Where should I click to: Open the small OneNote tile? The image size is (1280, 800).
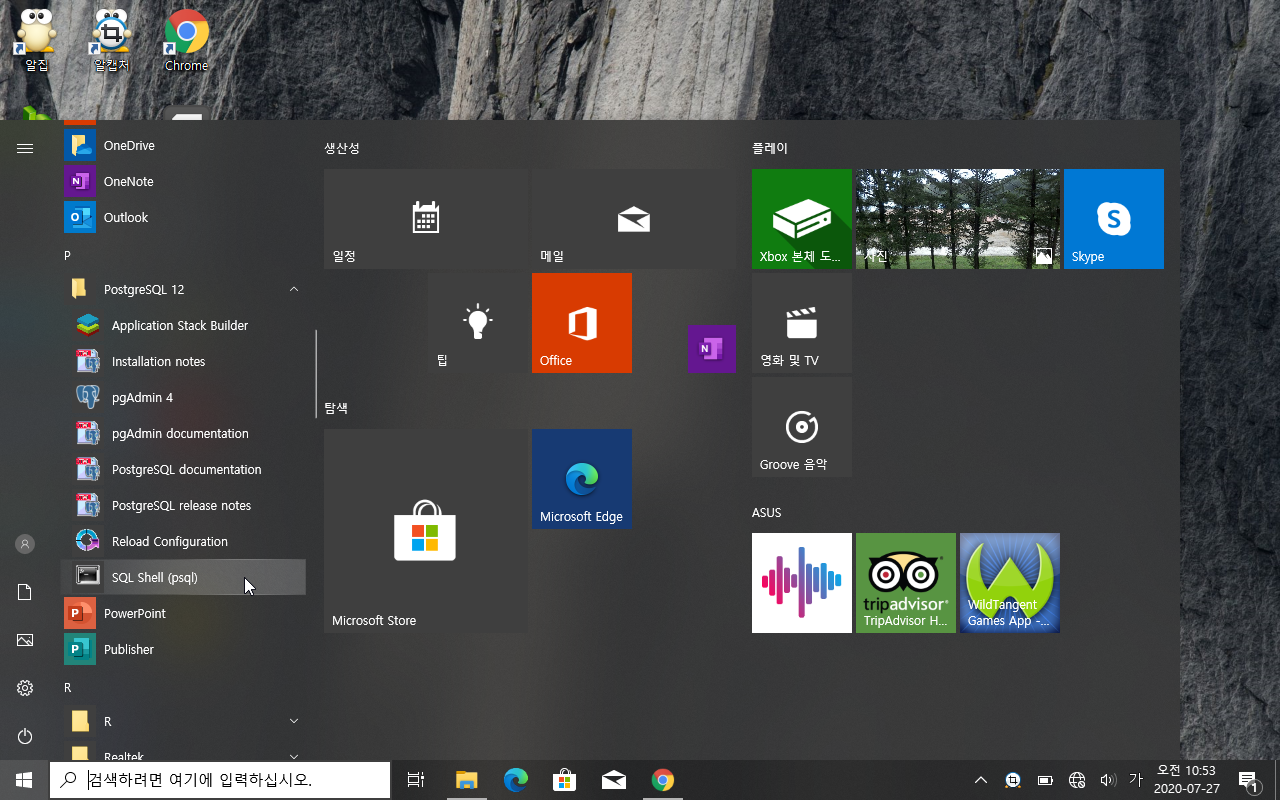(x=712, y=349)
